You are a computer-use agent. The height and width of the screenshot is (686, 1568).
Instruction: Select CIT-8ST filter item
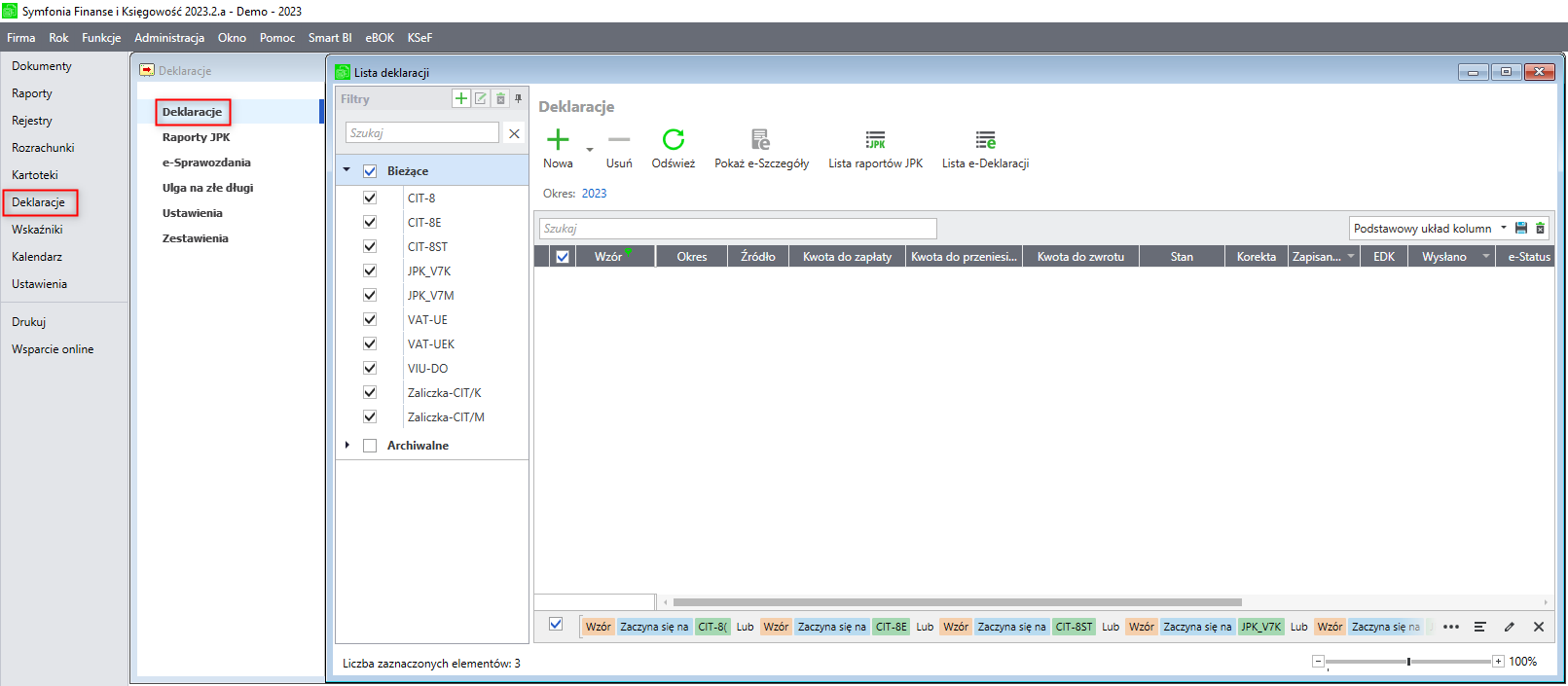(x=427, y=247)
